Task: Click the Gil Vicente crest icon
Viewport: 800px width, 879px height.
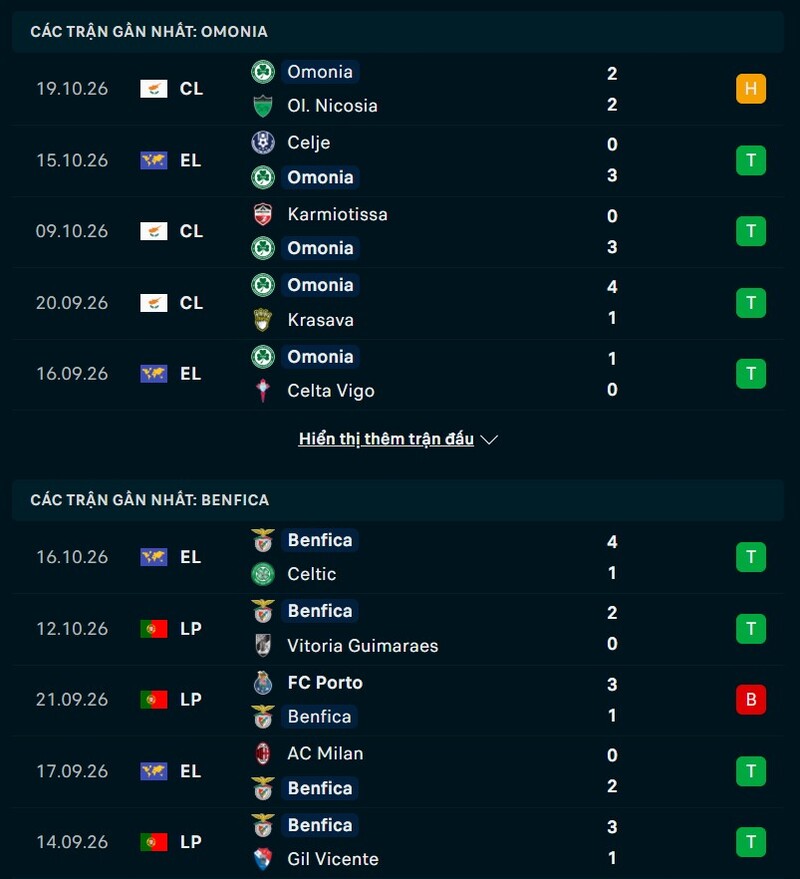Action: [262, 859]
